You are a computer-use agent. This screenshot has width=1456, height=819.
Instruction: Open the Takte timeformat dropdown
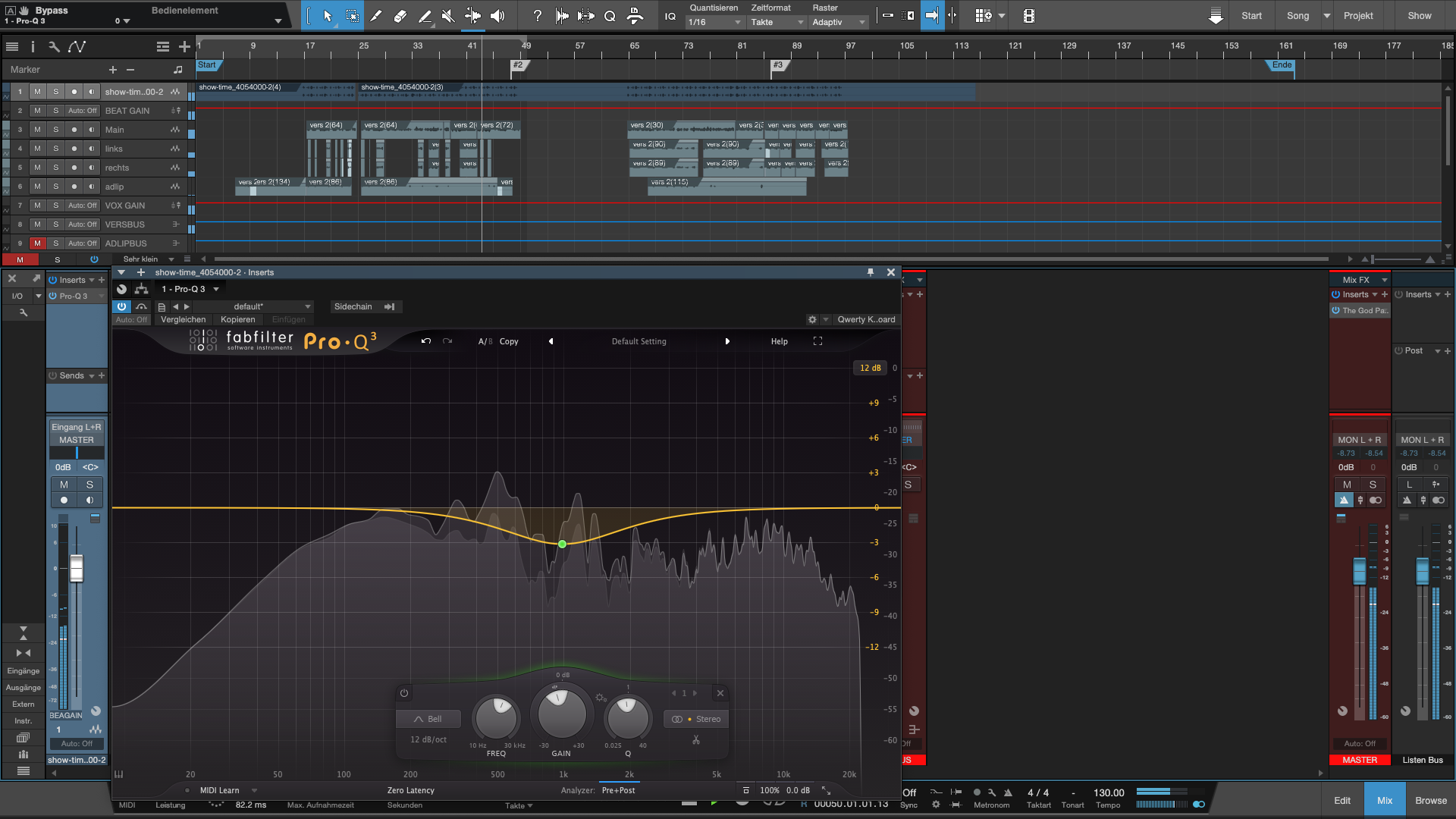(x=777, y=22)
